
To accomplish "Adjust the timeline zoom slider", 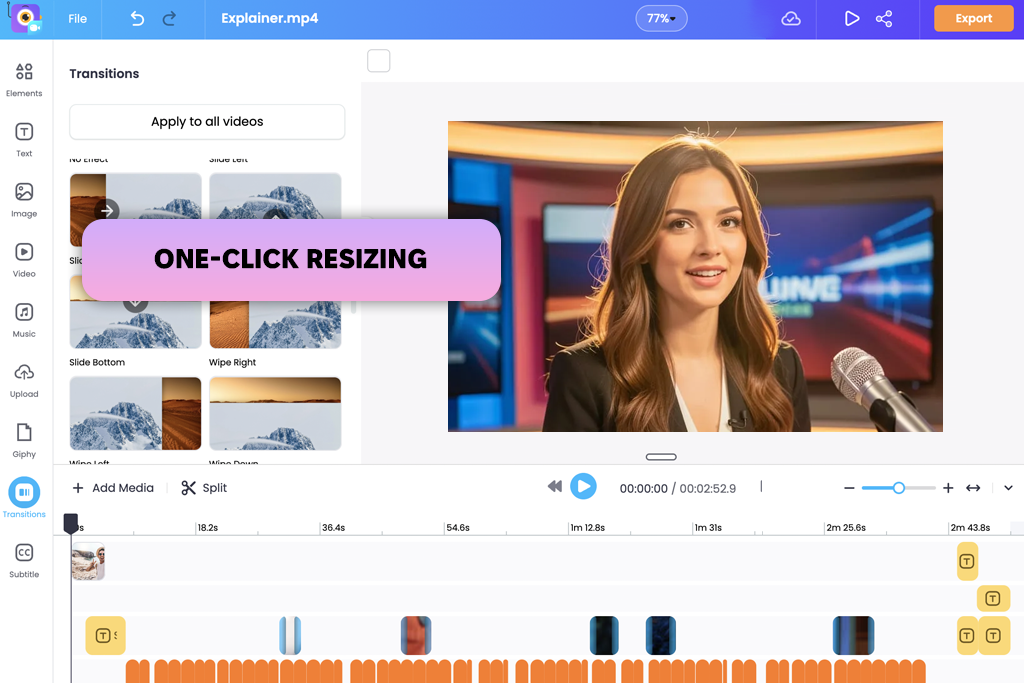I will pos(899,488).
